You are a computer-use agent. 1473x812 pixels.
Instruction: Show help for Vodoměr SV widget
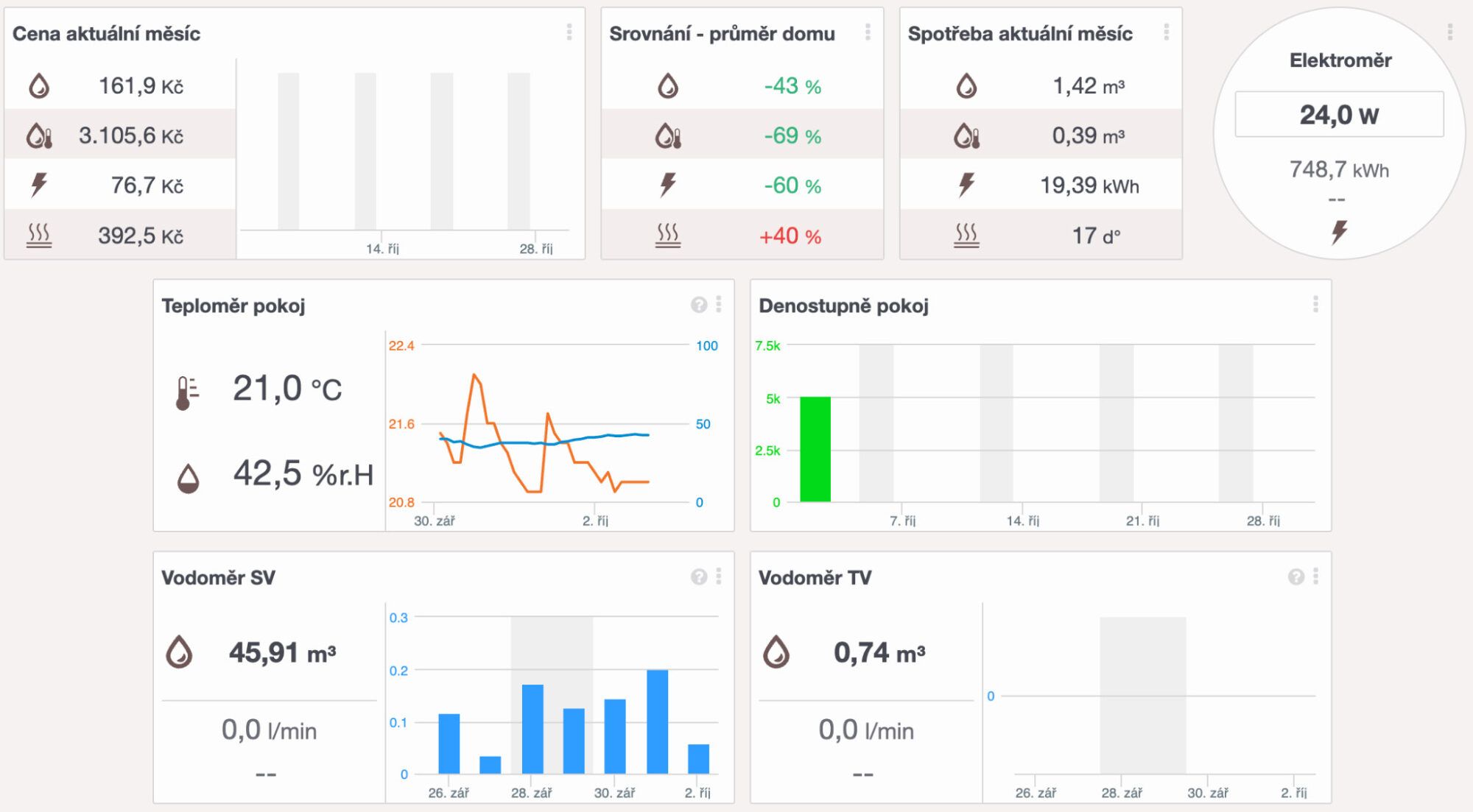(x=699, y=577)
